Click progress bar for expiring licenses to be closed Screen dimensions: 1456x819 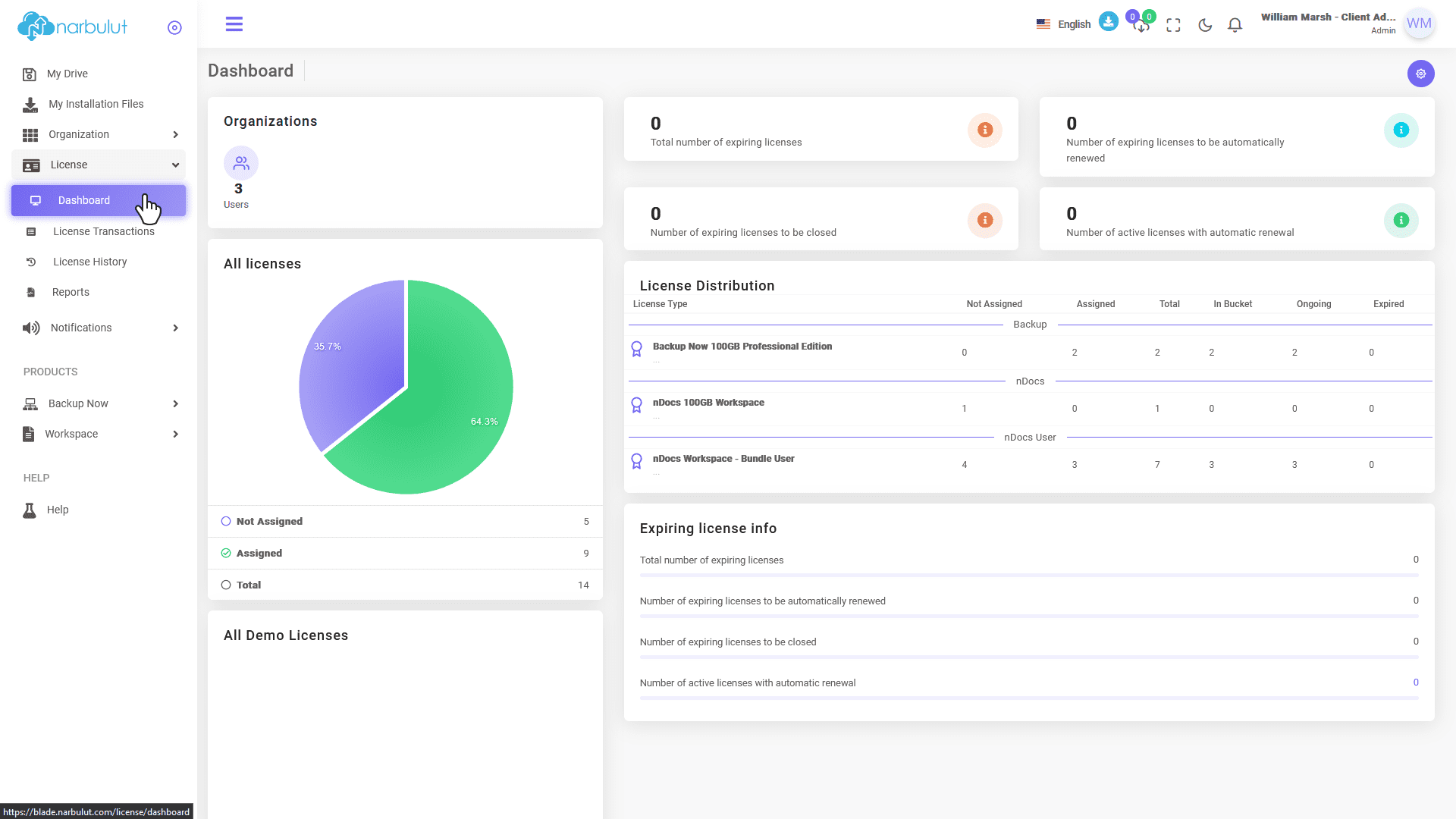click(1029, 657)
